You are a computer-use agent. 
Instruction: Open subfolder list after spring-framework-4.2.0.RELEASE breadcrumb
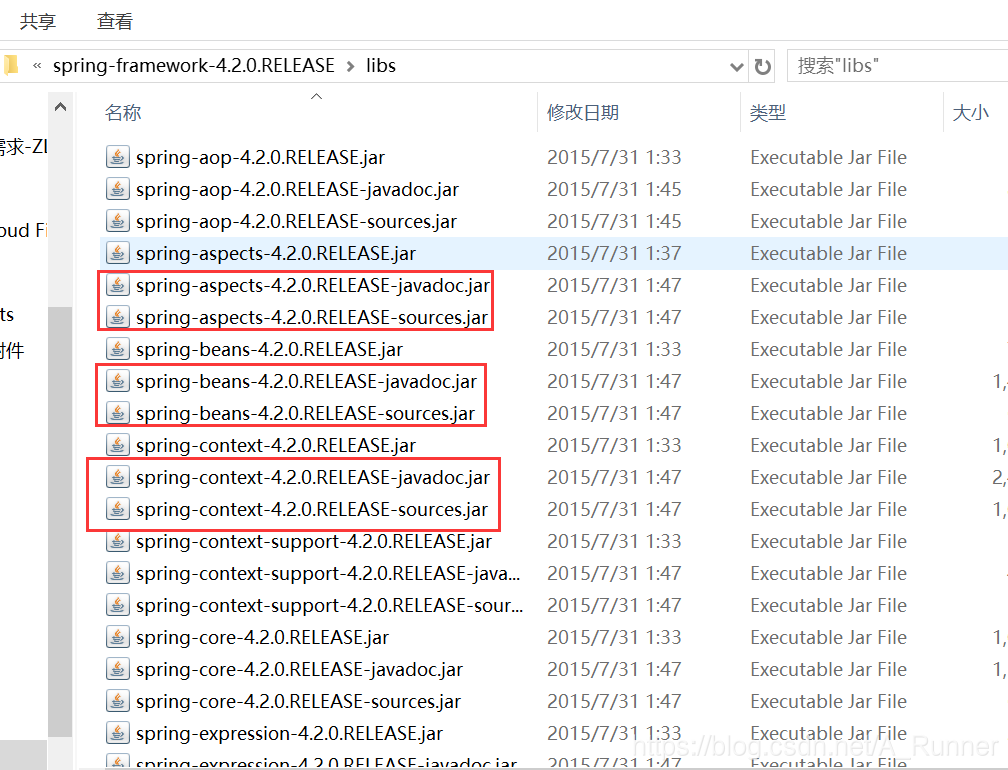click(350, 66)
